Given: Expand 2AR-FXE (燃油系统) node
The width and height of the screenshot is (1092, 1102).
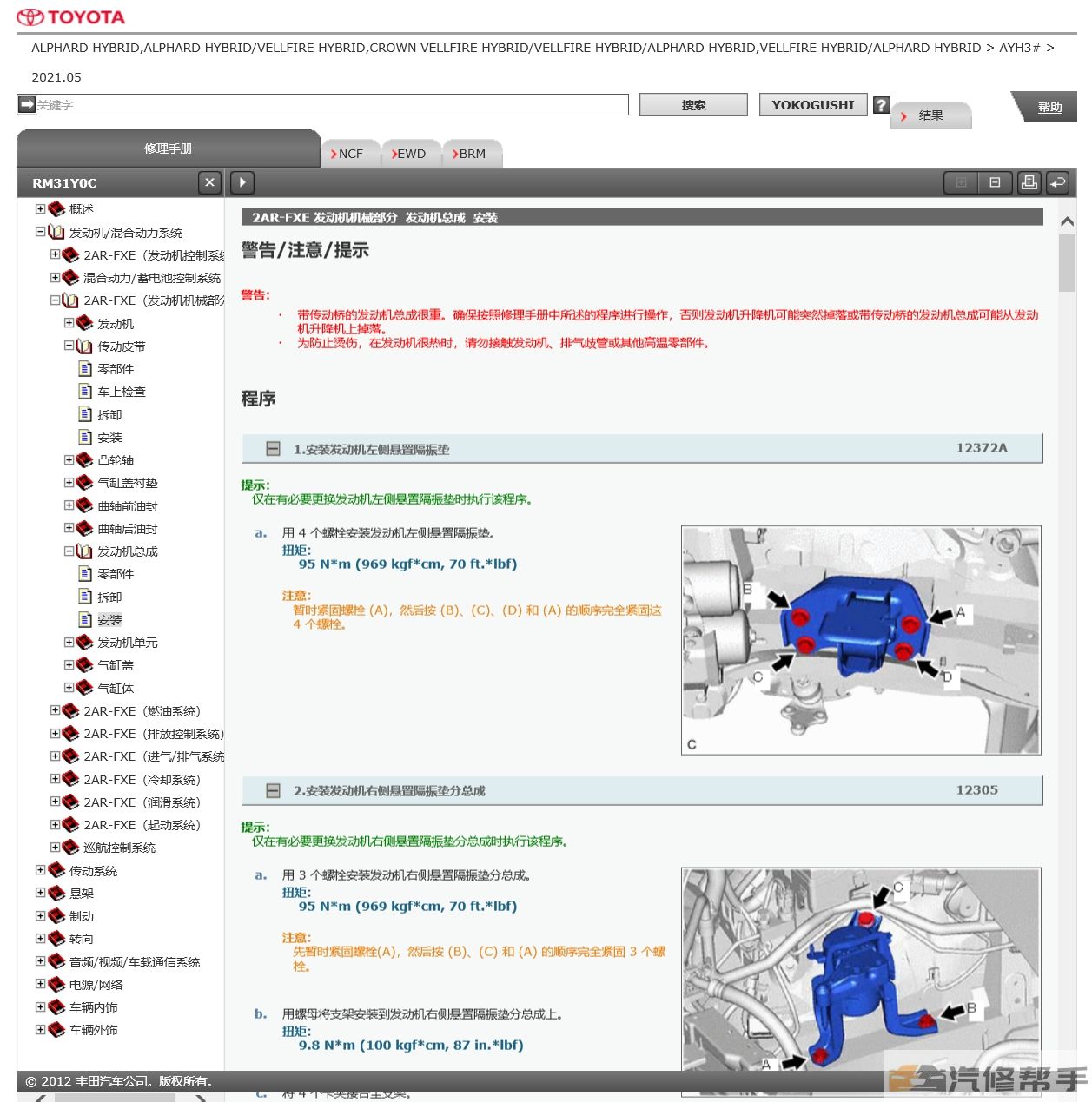Looking at the screenshot, I should (x=55, y=709).
